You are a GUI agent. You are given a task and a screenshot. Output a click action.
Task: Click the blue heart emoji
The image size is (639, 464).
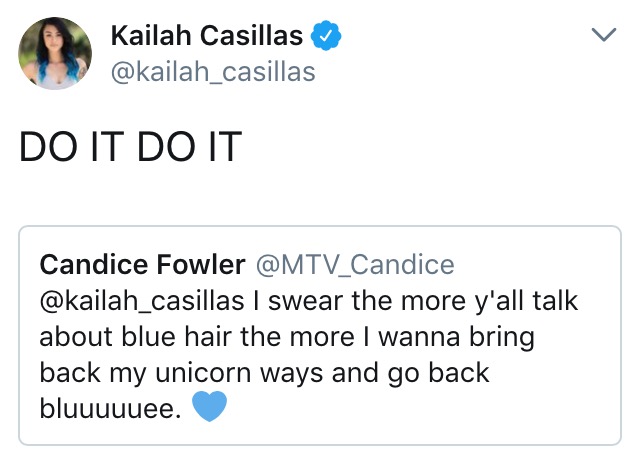pos(209,406)
